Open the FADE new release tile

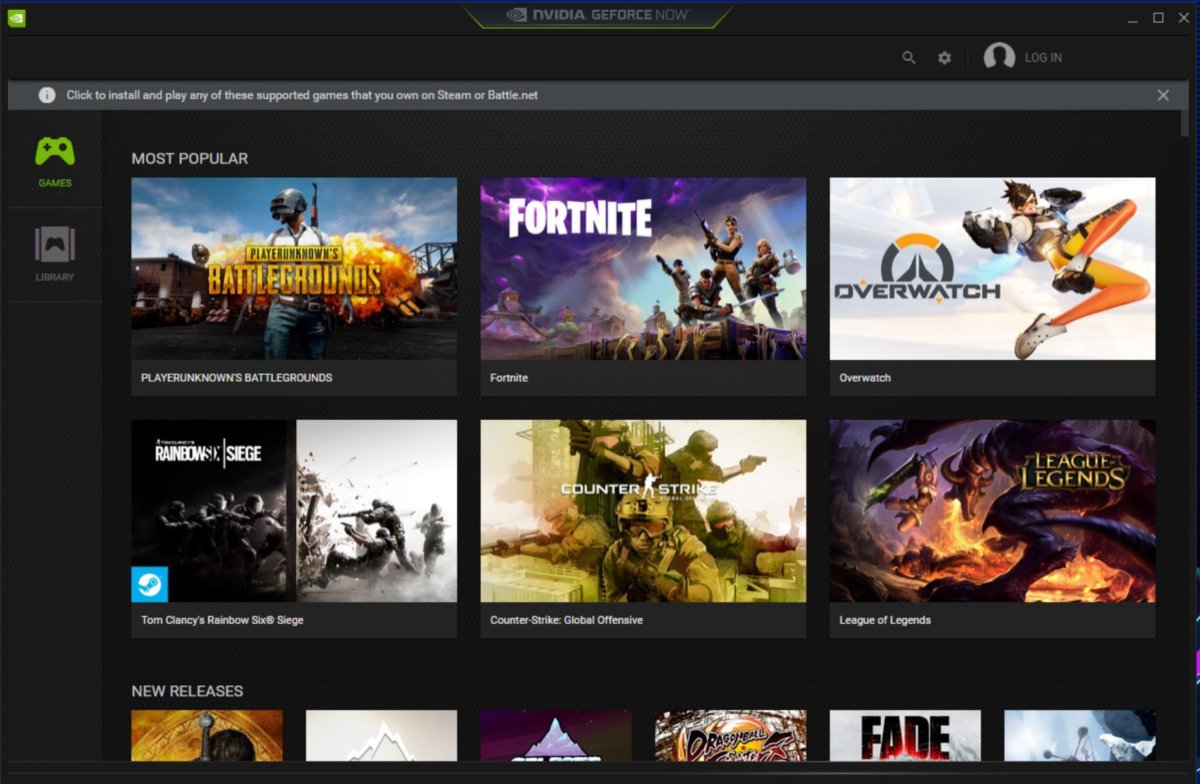905,735
